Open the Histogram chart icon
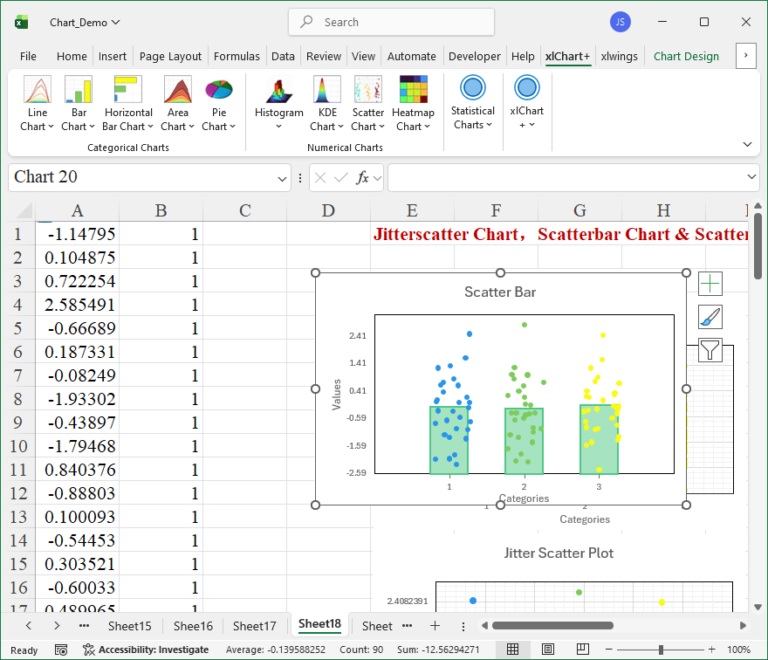768x660 pixels. pos(279,91)
